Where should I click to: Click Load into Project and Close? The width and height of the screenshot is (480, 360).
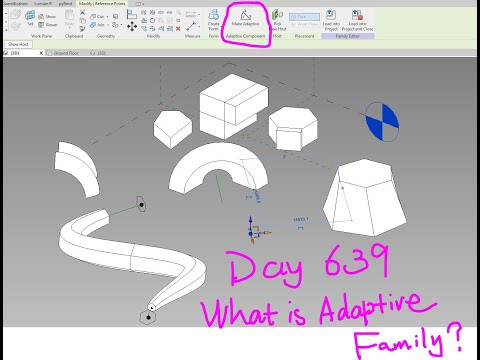coord(357,20)
